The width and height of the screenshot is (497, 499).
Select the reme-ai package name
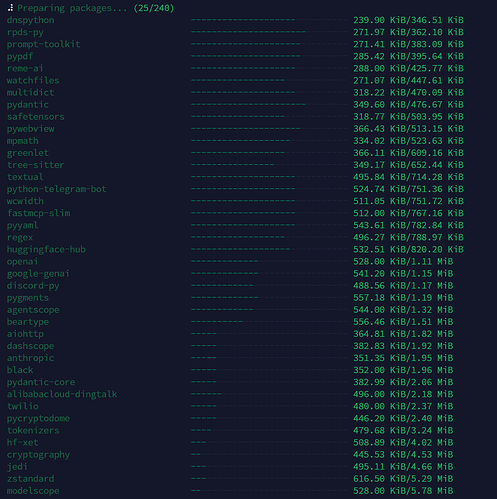25,68
